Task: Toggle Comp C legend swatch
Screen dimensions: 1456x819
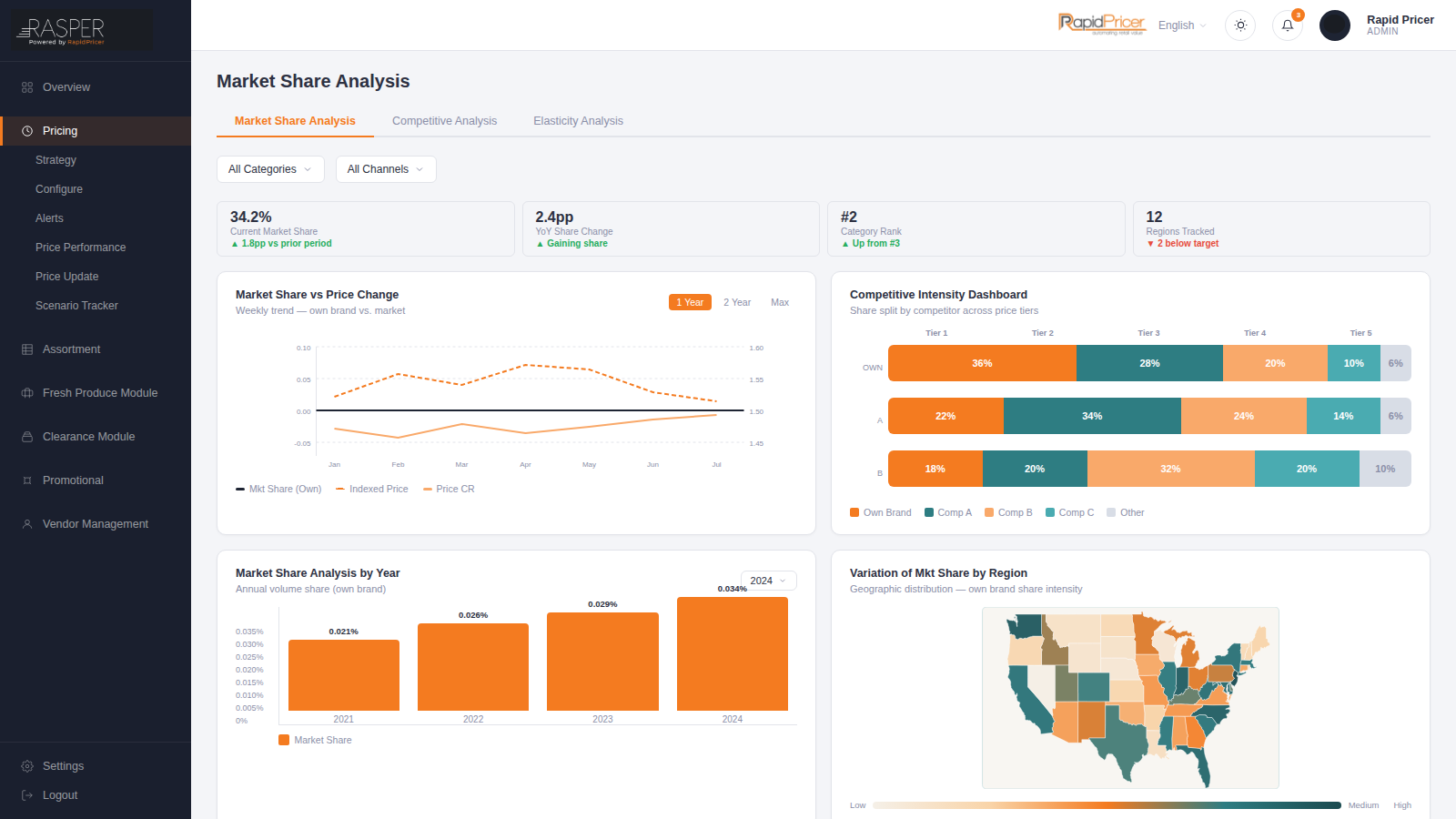Action: click(x=1050, y=512)
